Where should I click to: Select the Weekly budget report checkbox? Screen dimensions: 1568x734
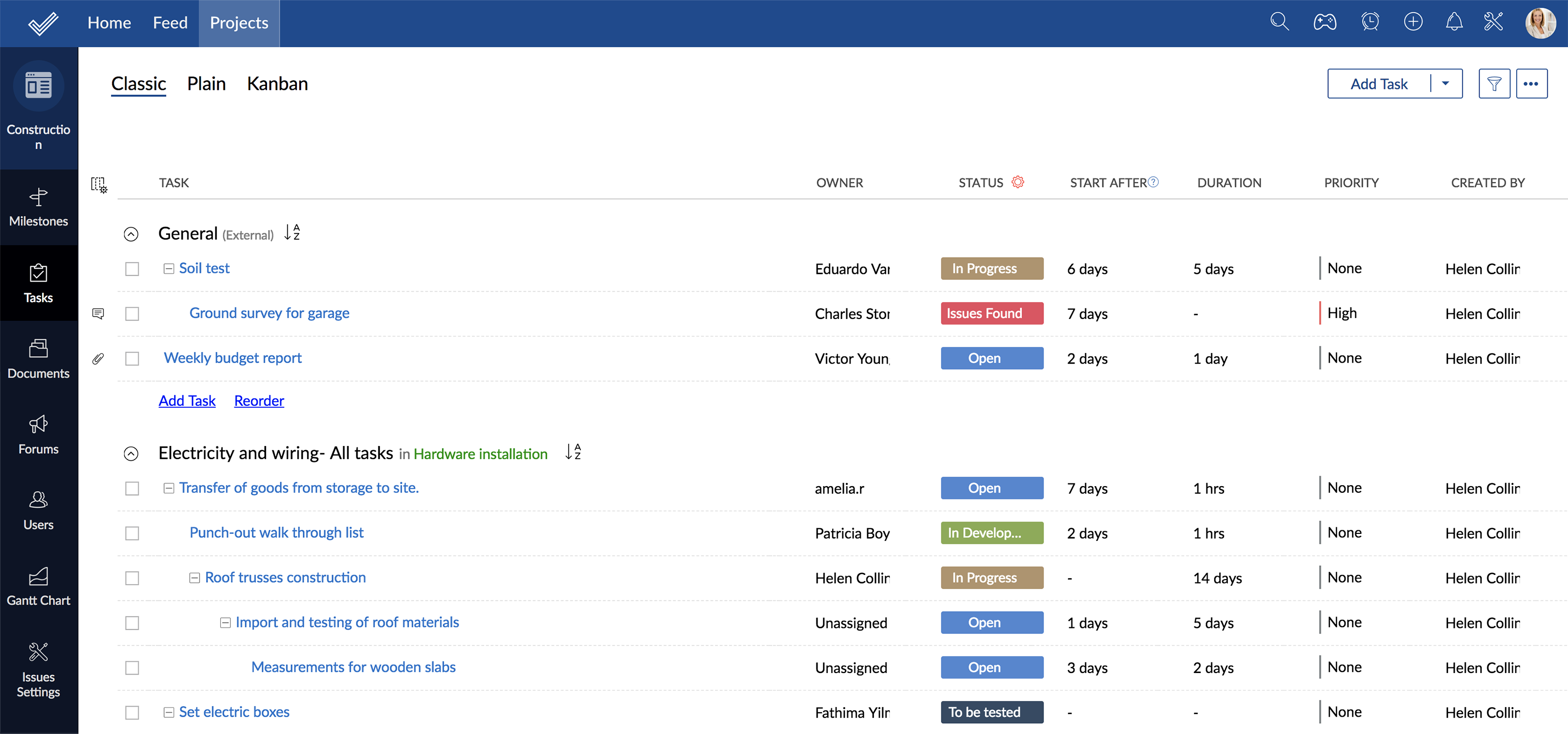click(x=132, y=358)
